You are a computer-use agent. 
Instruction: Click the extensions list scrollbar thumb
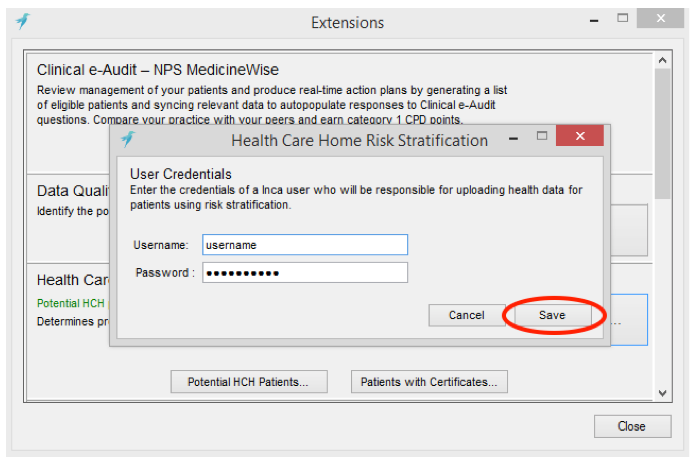coord(663,134)
